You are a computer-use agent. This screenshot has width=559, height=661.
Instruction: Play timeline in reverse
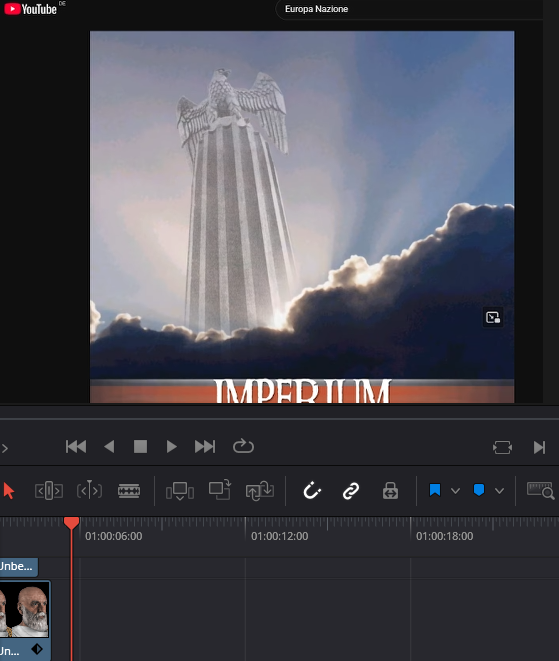click(x=109, y=446)
